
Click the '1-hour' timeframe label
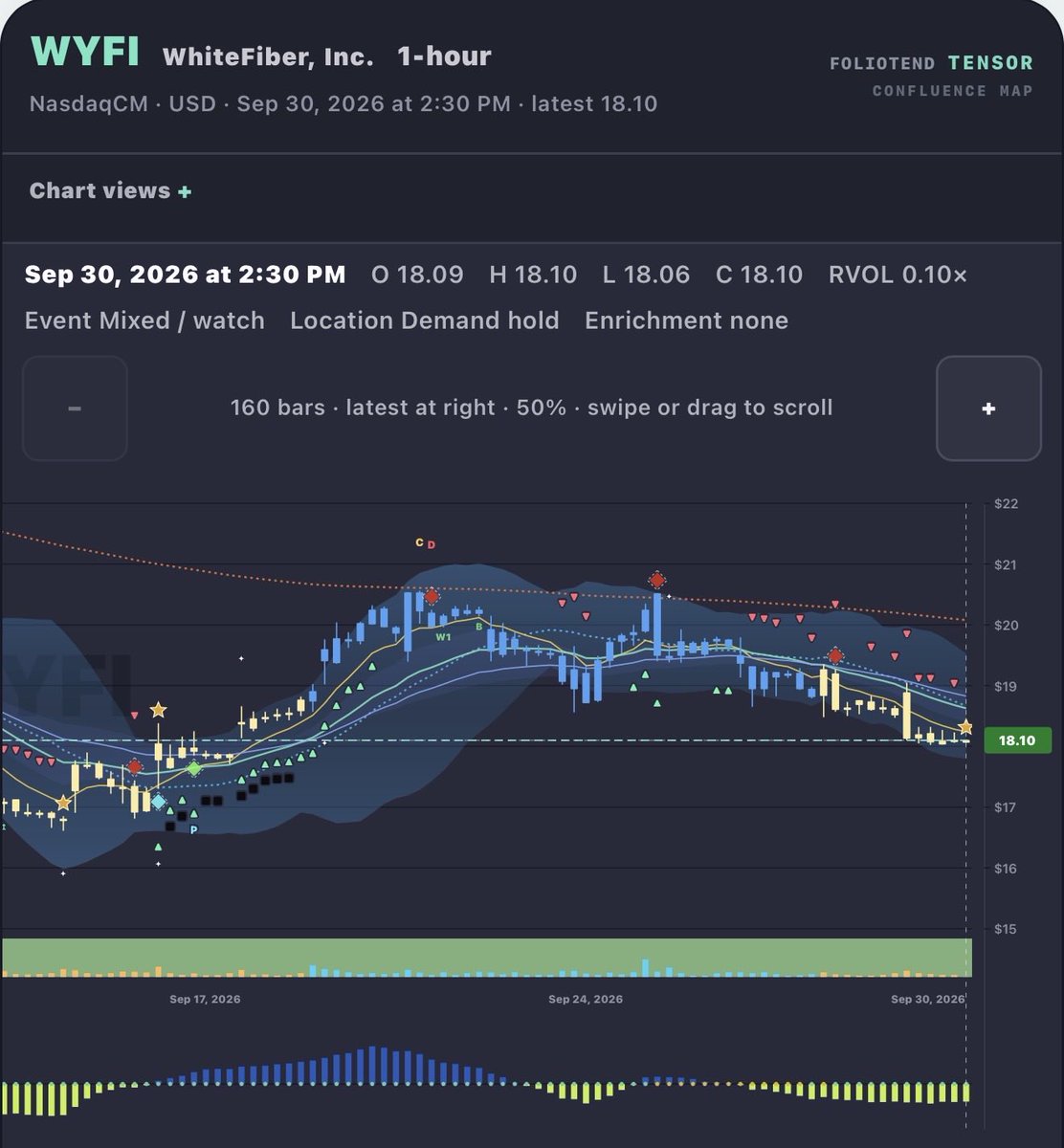click(x=444, y=56)
